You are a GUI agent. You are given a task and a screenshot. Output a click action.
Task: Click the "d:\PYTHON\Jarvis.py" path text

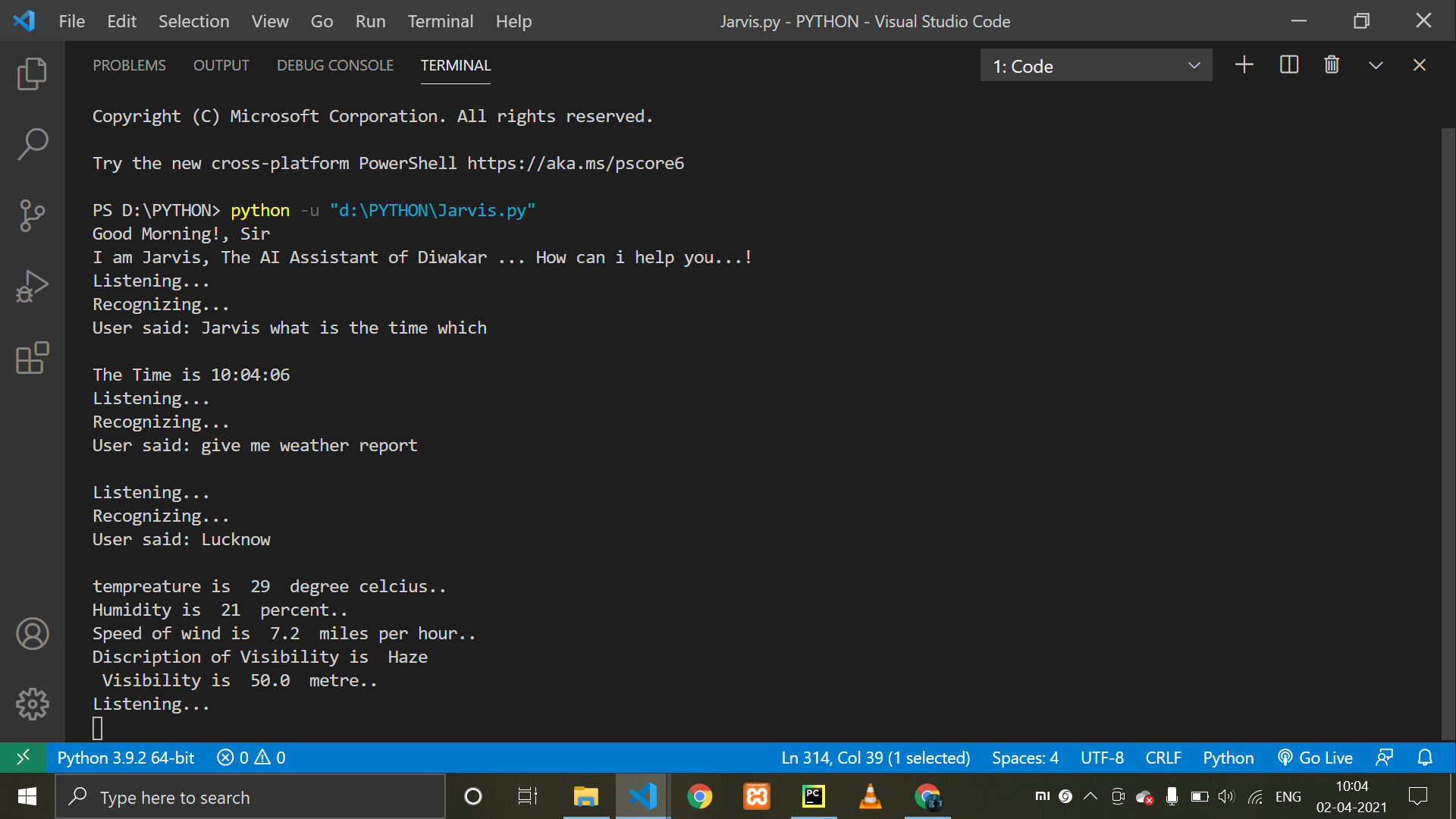click(x=432, y=210)
